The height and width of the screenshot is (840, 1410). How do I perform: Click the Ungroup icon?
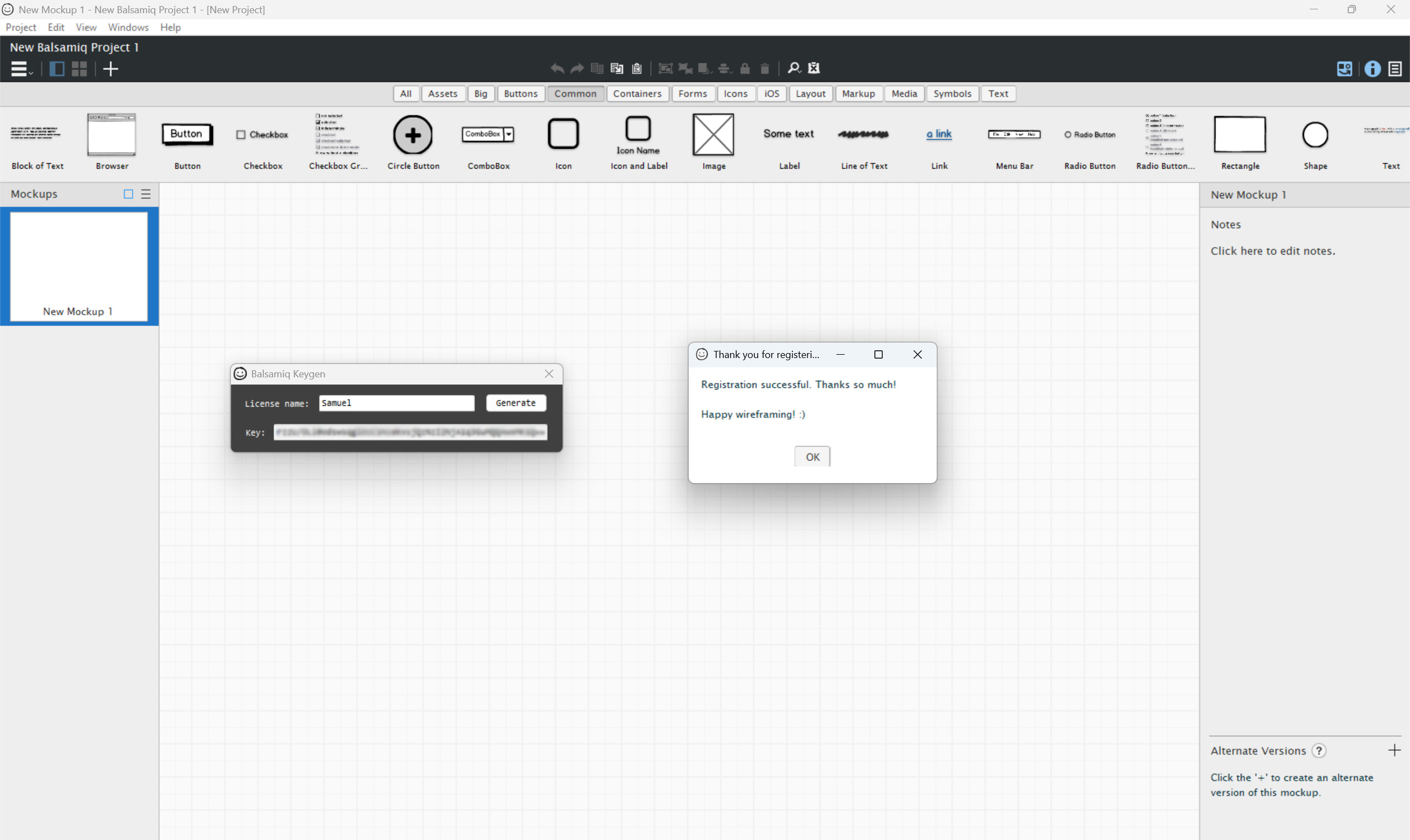click(685, 68)
